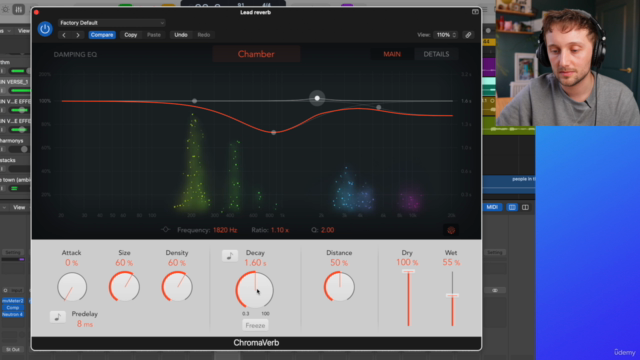The image size is (640, 360).
Task: Click the Size value 60 %
Action: [124, 263]
